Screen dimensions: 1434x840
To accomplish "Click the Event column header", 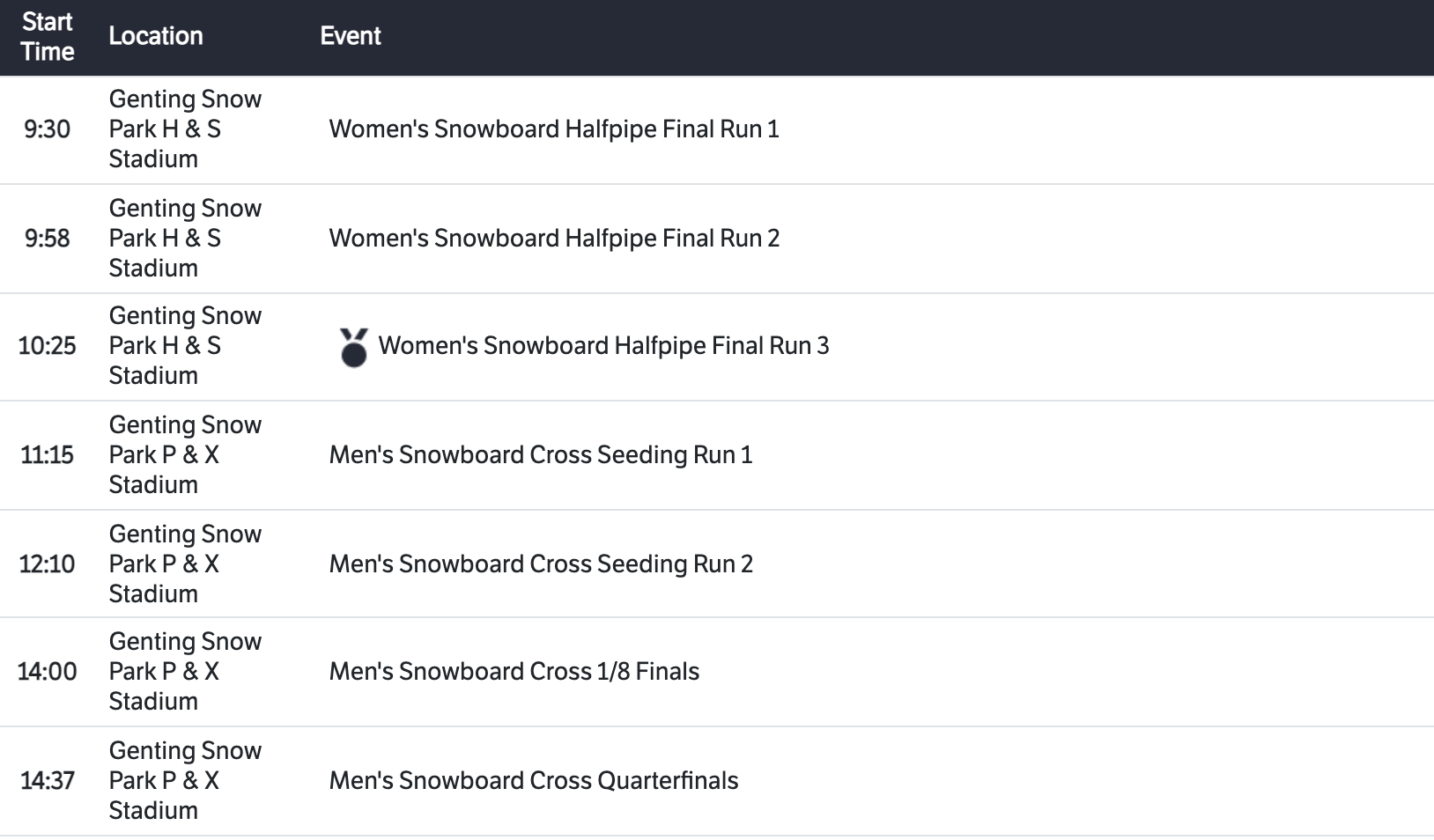I will (350, 36).
